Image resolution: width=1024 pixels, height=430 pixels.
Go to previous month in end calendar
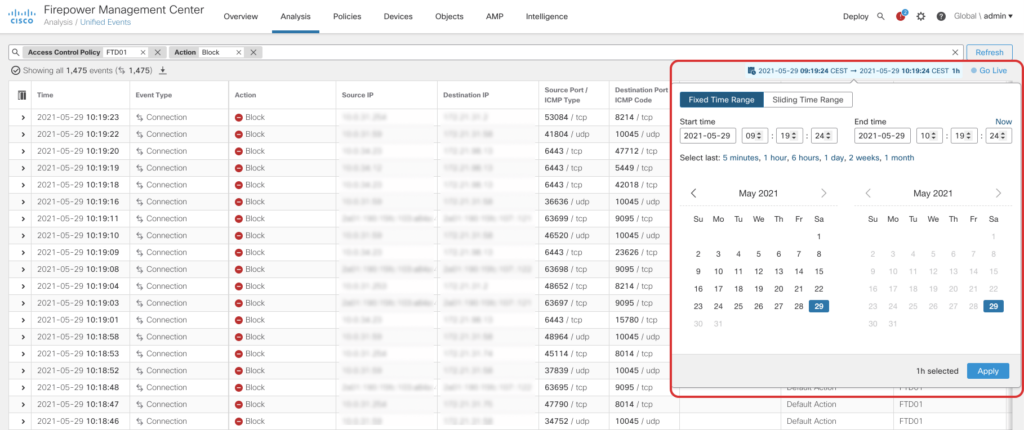868,193
